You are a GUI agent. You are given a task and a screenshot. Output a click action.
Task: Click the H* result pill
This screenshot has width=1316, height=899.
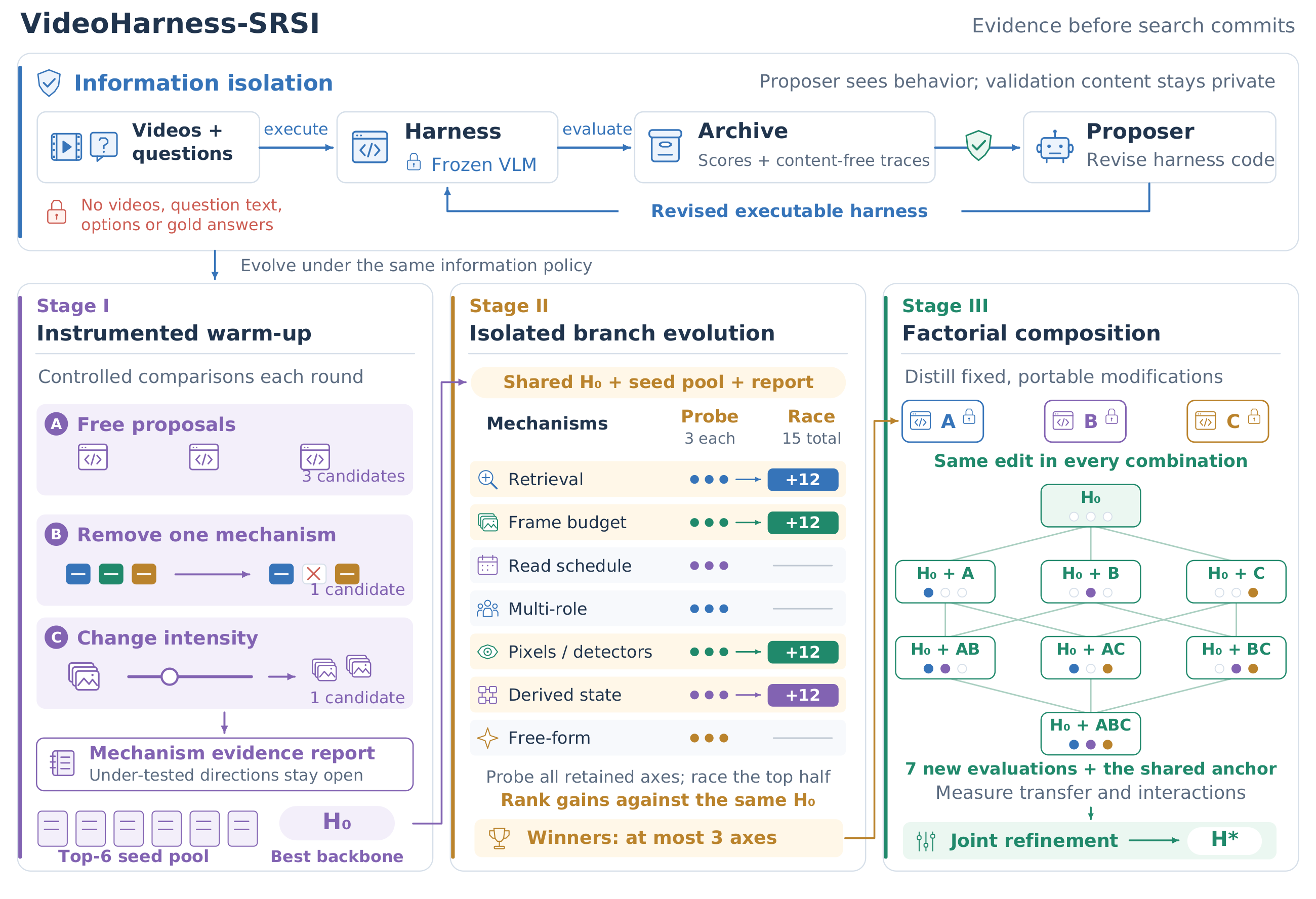click(x=1225, y=840)
